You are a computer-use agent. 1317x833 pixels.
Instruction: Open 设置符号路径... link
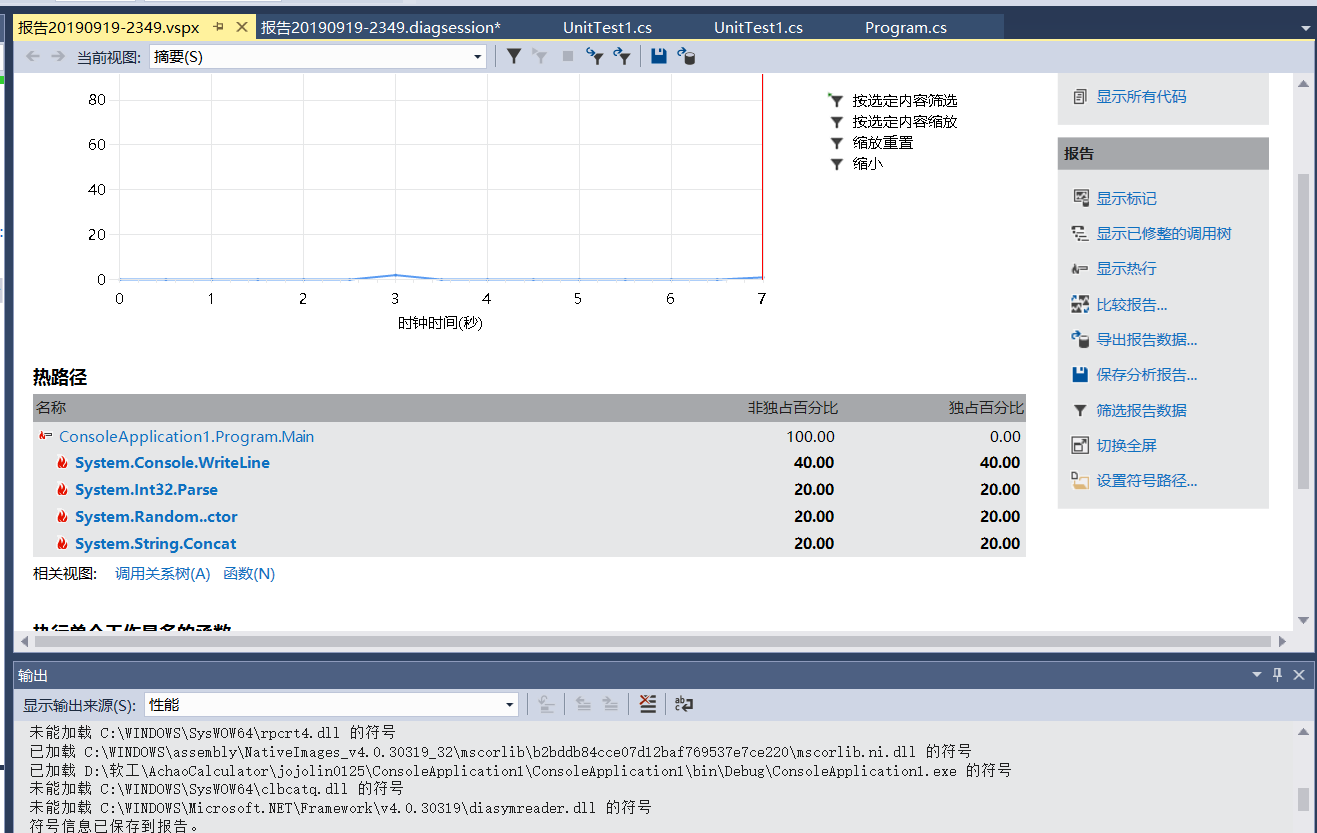click(1147, 481)
